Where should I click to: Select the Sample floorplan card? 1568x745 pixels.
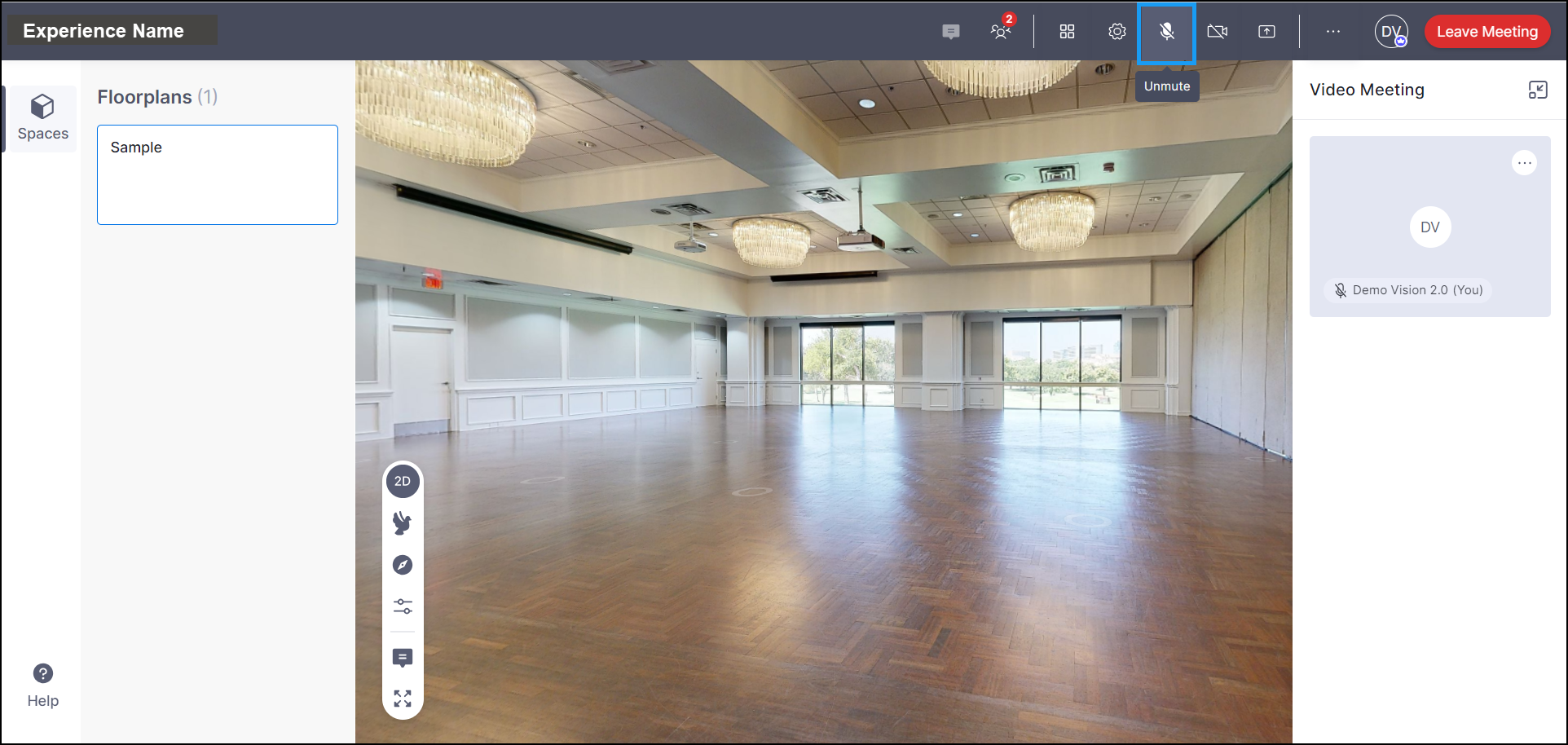[x=218, y=174]
